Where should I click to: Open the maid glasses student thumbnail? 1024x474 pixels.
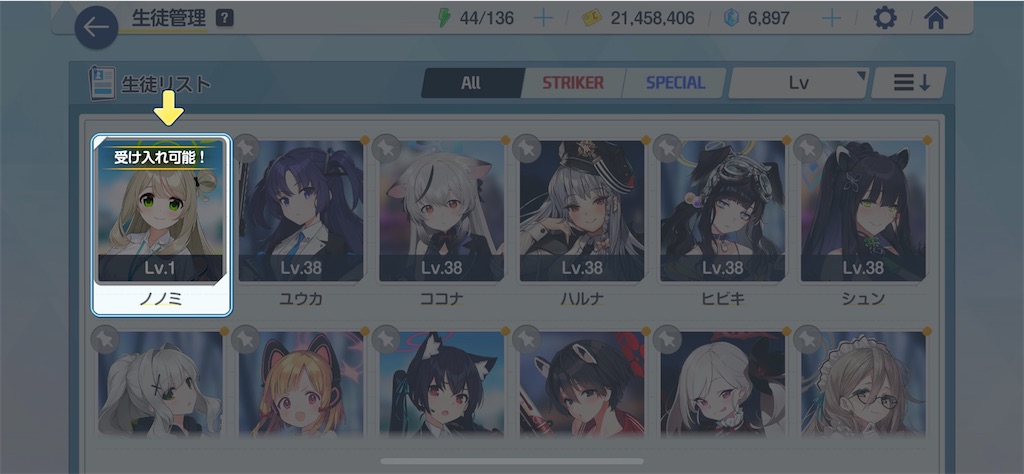[863, 383]
